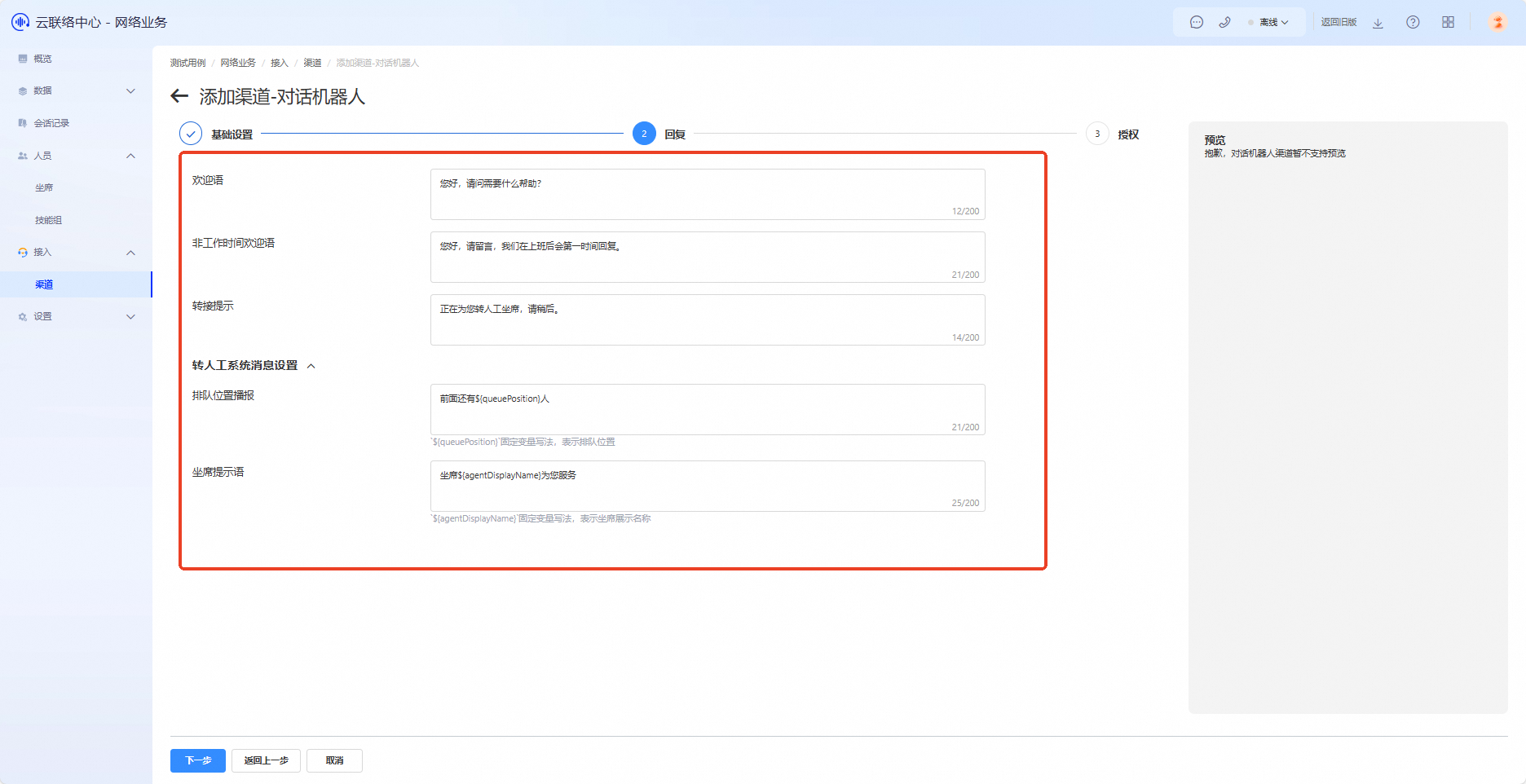Select the 回复 step label
The height and width of the screenshot is (784, 1526).
(675, 134)
